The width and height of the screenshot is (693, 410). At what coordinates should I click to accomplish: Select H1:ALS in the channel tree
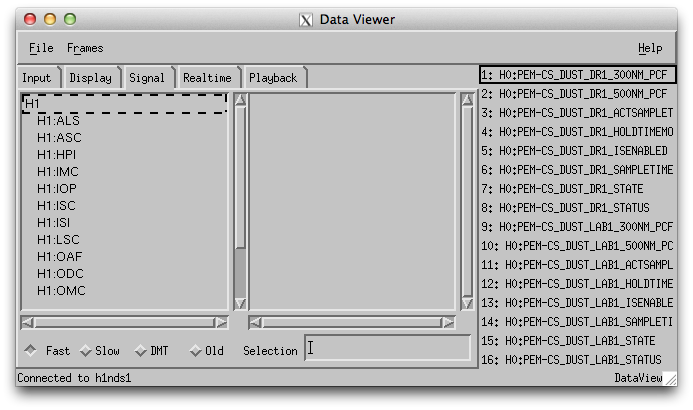click(x=59, y=120)
